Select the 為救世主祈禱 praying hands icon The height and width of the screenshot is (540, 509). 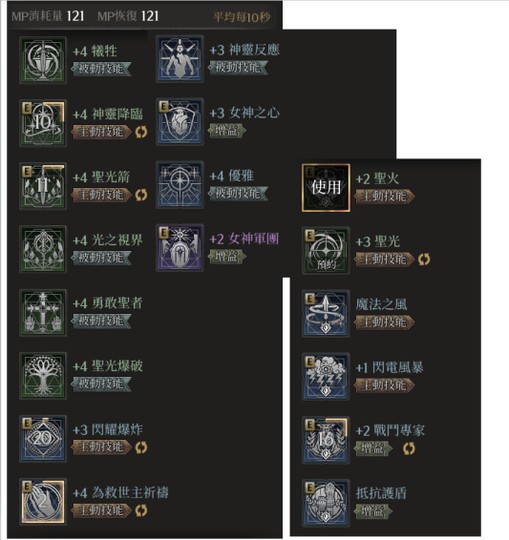(43, 502)
